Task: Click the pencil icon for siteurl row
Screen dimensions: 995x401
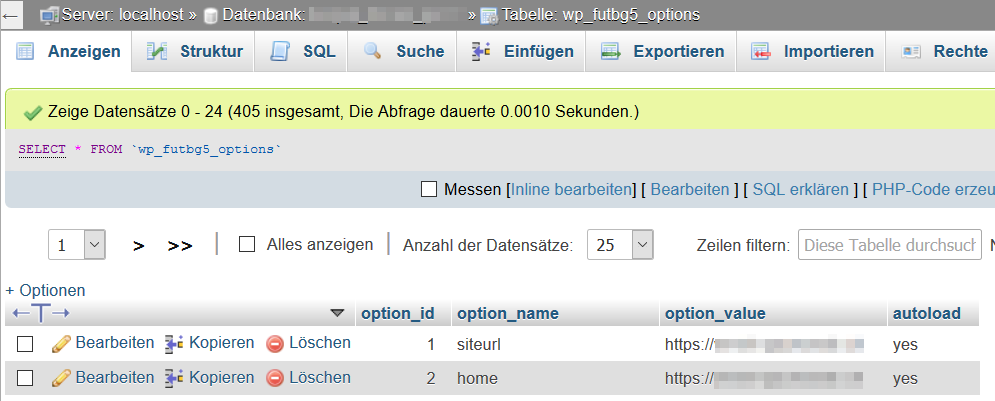Action: point(61,344)
